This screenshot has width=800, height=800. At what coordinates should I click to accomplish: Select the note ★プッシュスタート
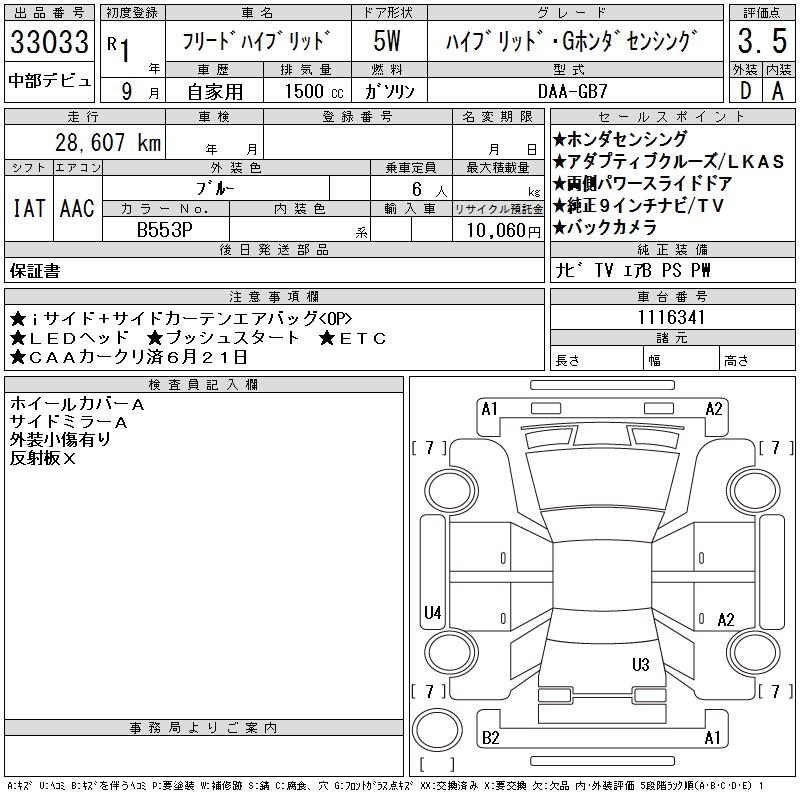(x=222, y=338)
